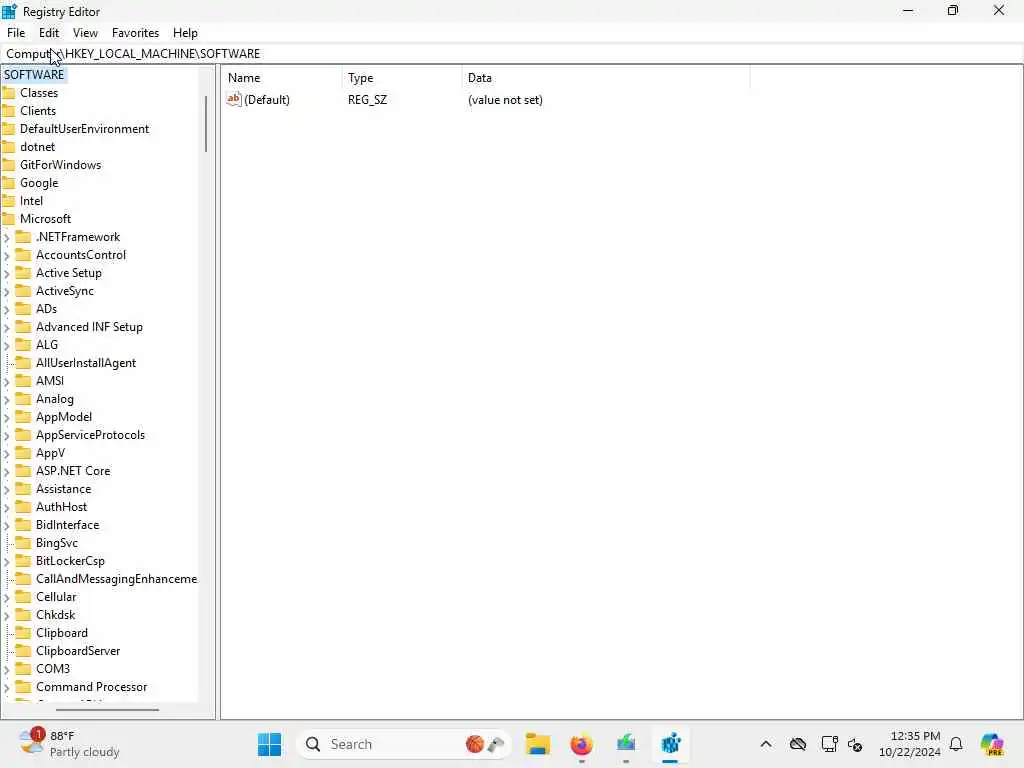Select the CallAndMessagingEnhancement key

click(116, 579)
